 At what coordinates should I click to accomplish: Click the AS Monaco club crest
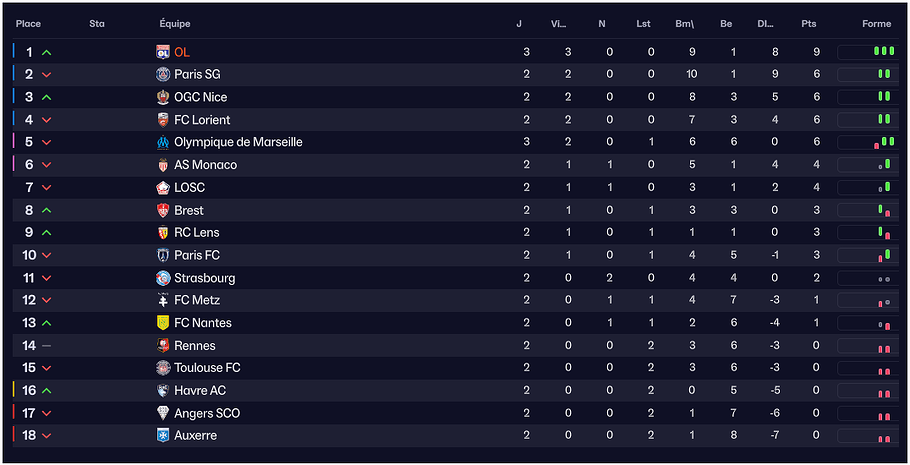[163, 165]
